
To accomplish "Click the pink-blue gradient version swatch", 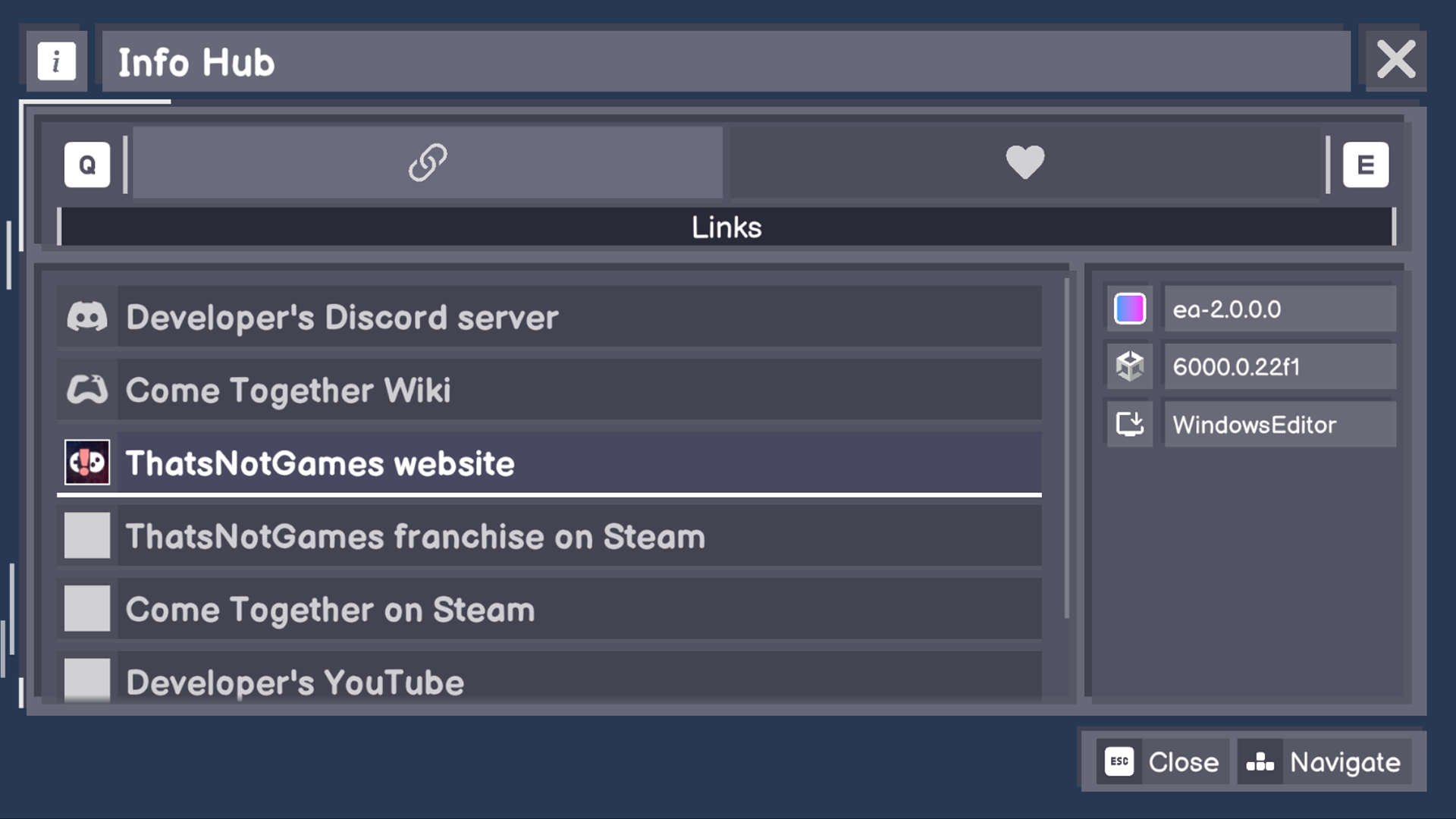I will pos(1130,309).
